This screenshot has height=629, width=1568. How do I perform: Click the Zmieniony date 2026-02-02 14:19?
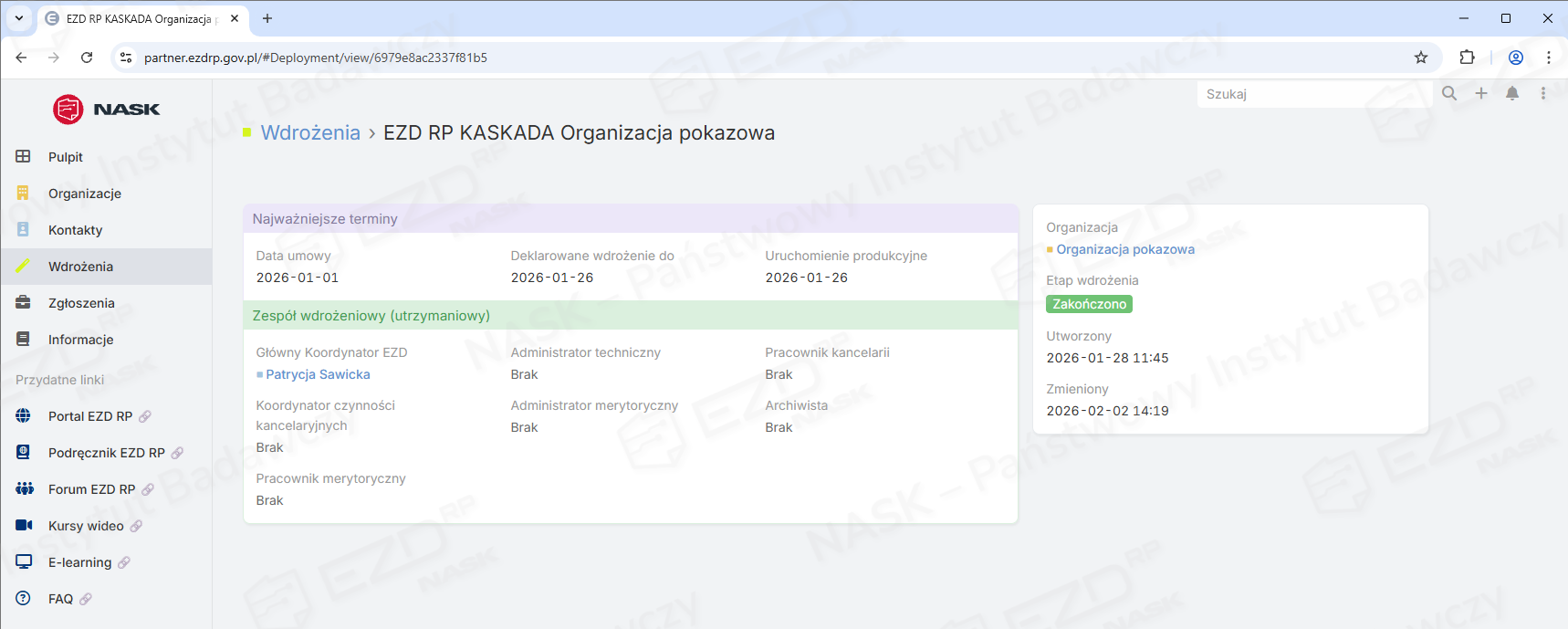(1107, 411)
